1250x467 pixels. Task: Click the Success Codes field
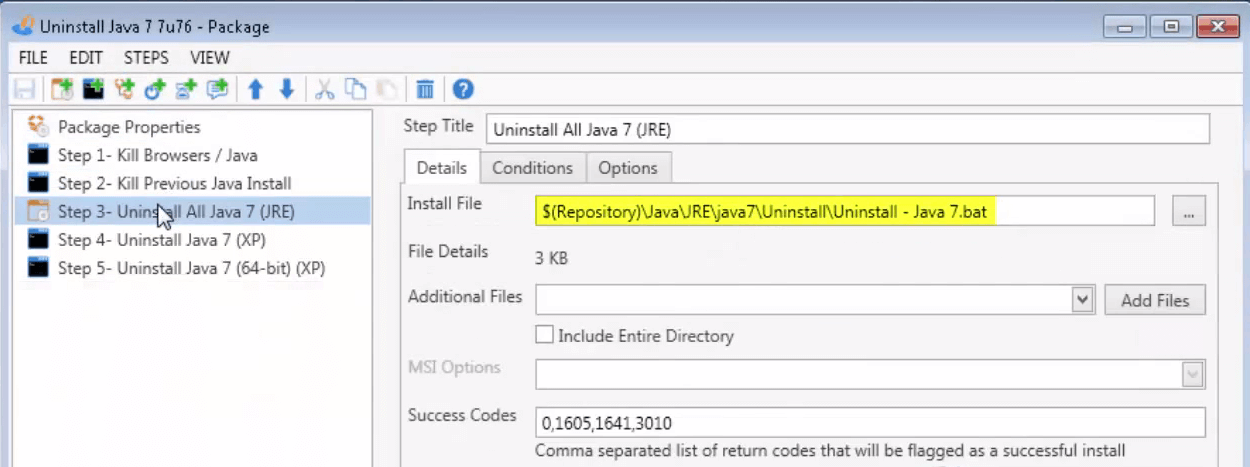tap(870, 423)
